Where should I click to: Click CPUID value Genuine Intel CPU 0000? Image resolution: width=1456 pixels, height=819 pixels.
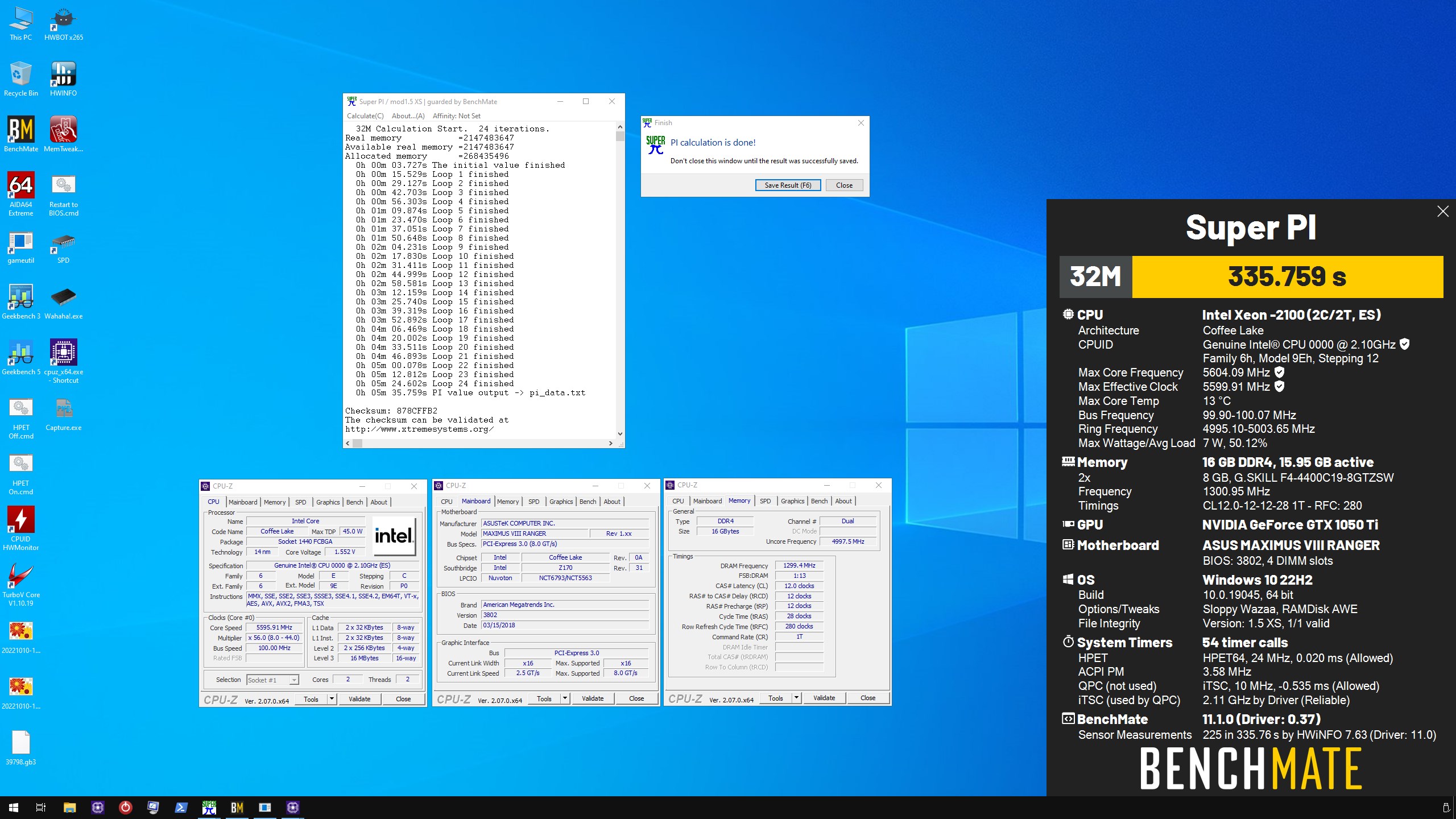coord(1299,345)
